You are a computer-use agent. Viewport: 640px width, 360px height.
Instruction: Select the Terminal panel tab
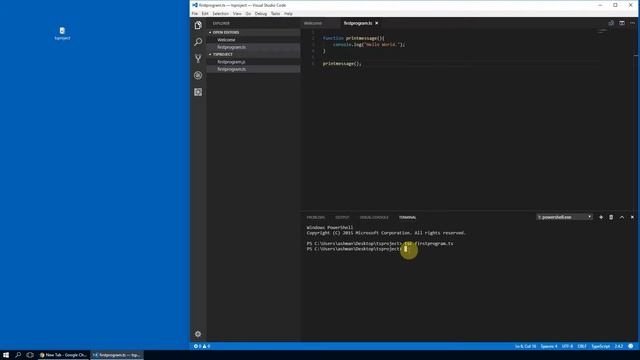407,218
